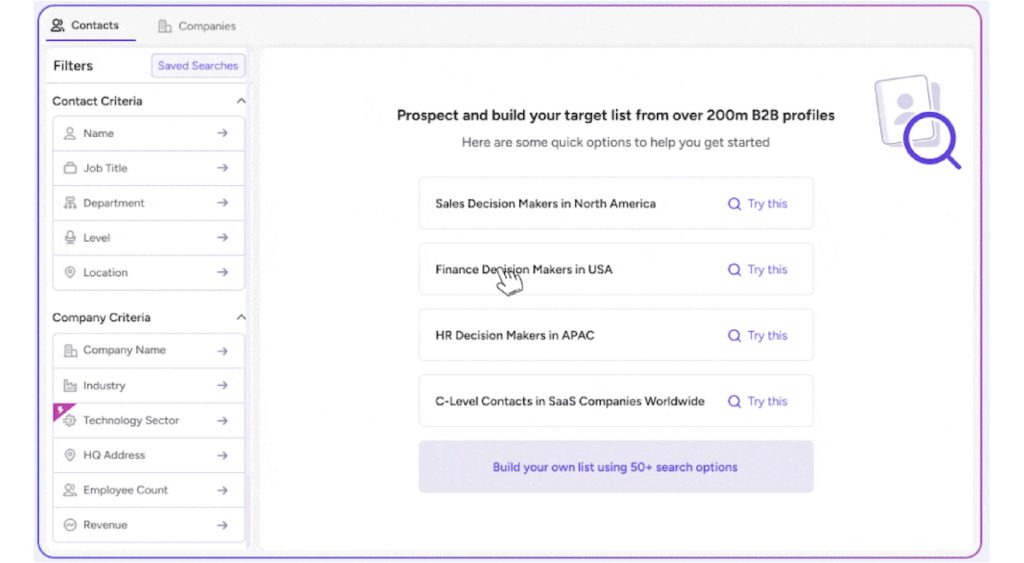Click the pink lightning badge on Technology Sector

coord(61,410)
